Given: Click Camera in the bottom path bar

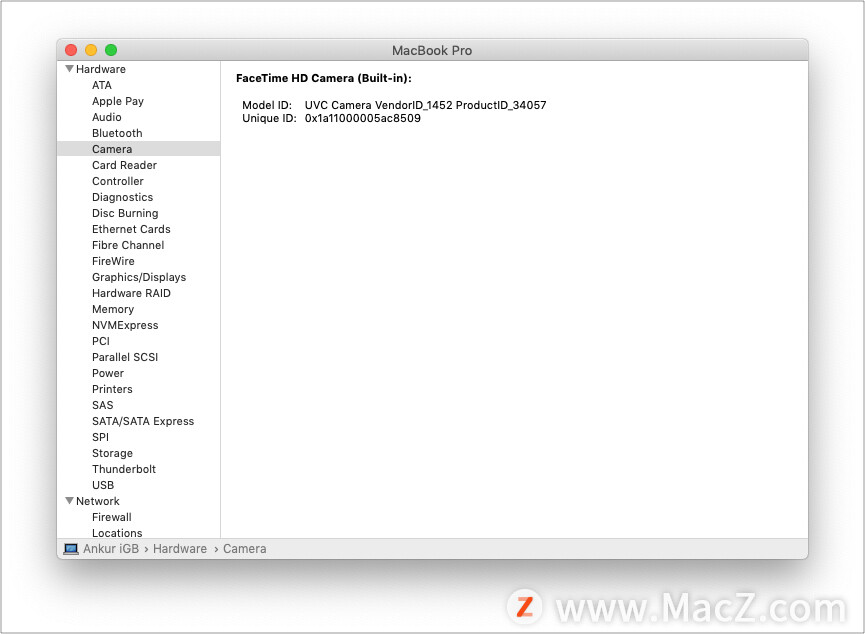Looking at the screenshot, I should (x=244, y=549).
